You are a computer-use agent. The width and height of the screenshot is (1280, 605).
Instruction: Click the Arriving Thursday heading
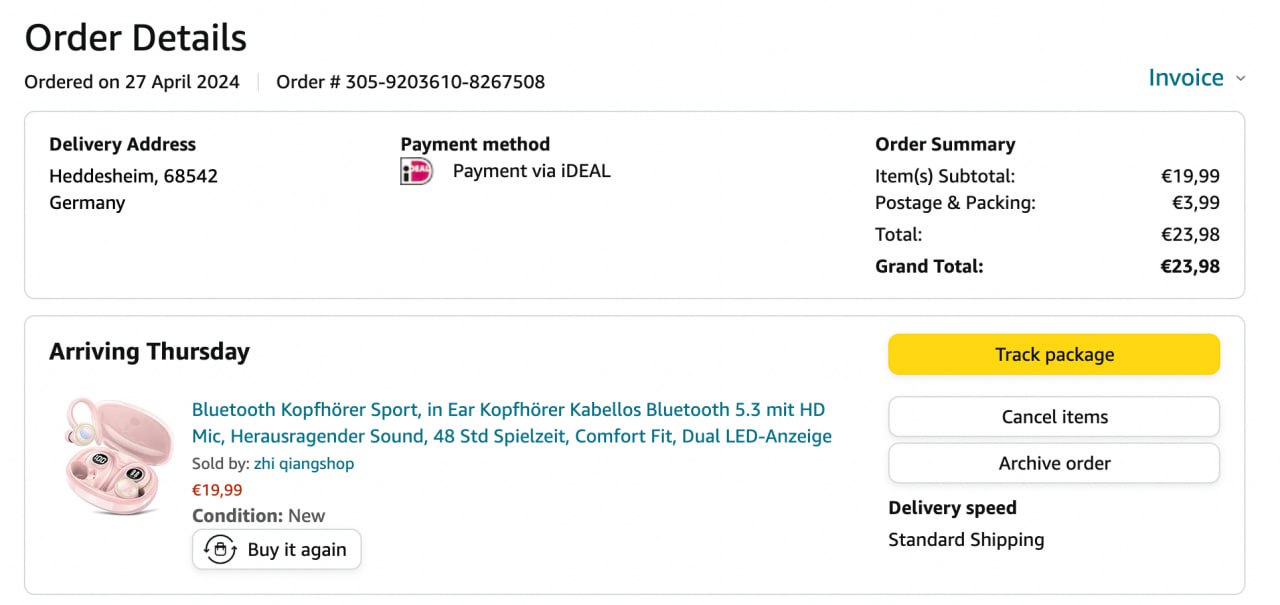pyautogui.click(x=149, y=352)
